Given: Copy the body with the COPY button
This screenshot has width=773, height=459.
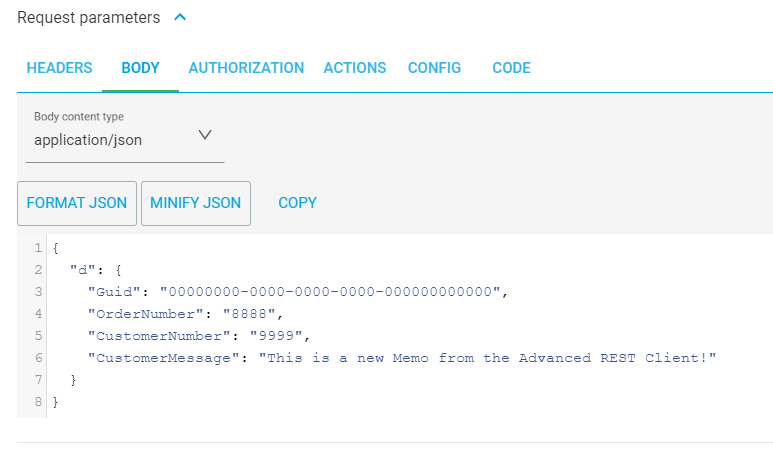Looking at the screenshot, I should click(x=297, y=203).
